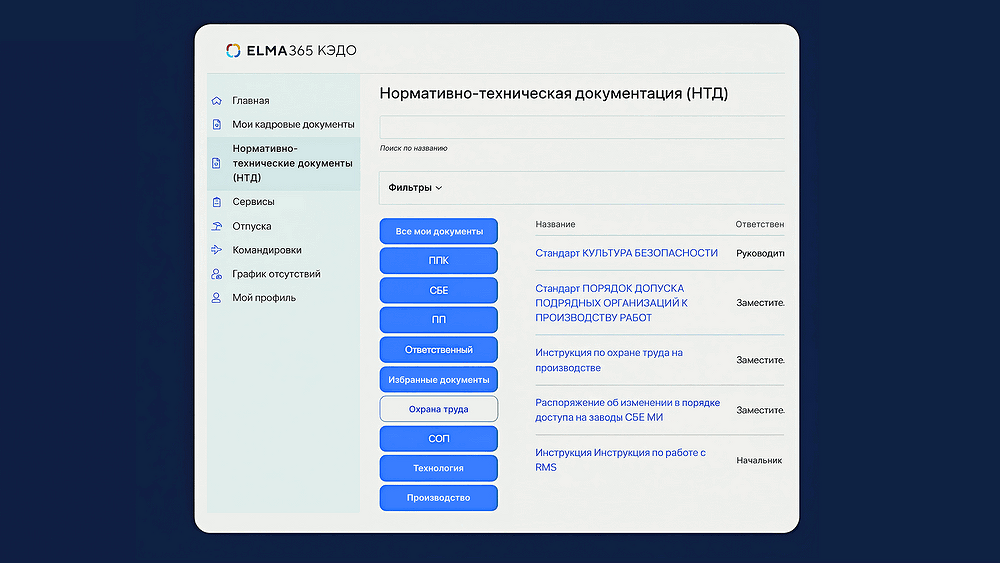Click the clipboard icon beside Сервисы

coord(216,202)
